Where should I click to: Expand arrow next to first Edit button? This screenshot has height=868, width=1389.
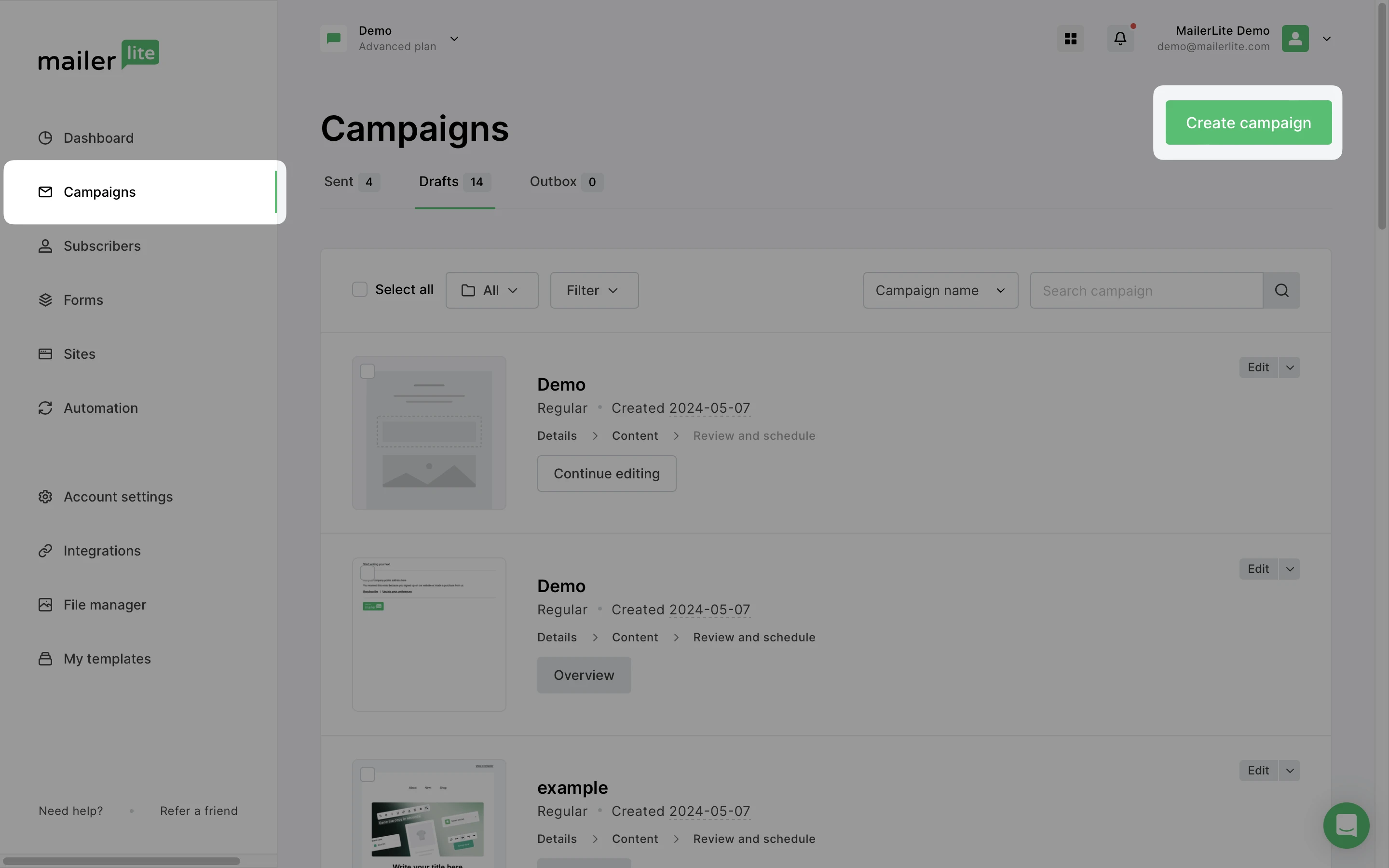click(x=1289, y=367)
